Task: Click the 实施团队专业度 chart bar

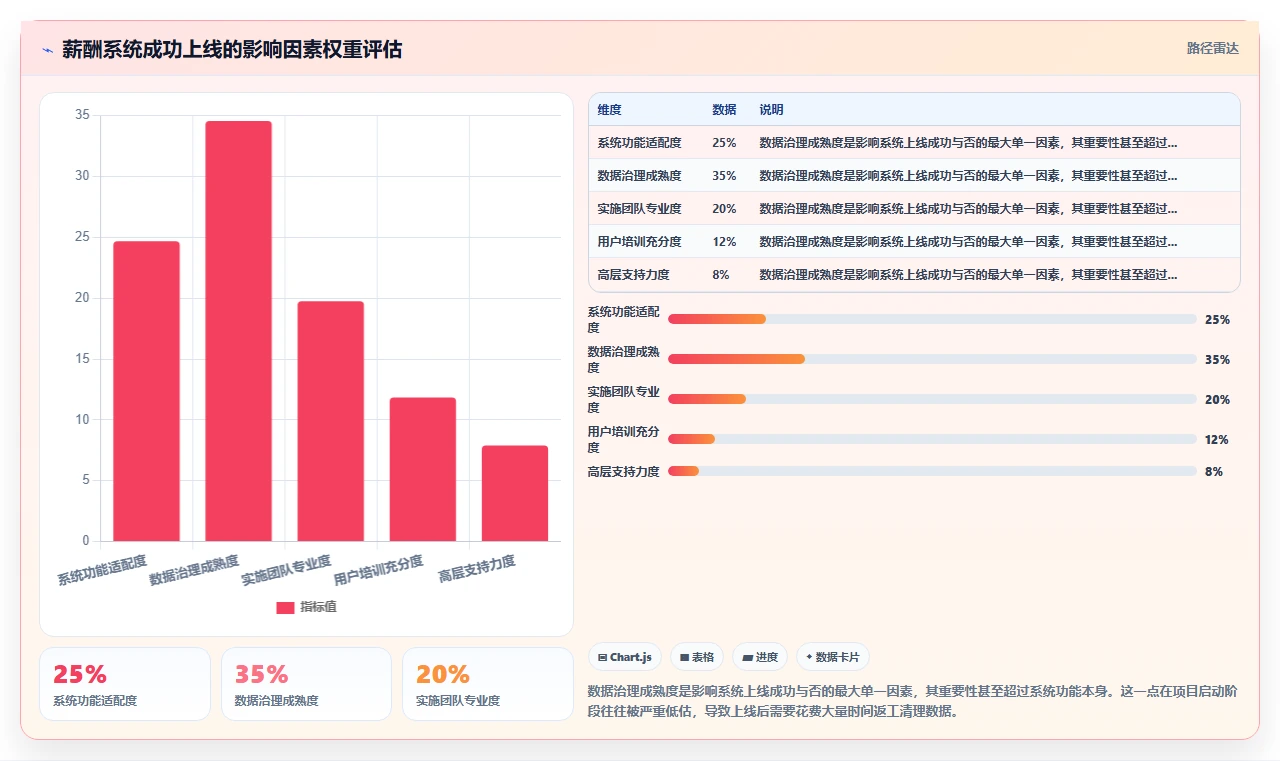Action: (x=330, y=421)
